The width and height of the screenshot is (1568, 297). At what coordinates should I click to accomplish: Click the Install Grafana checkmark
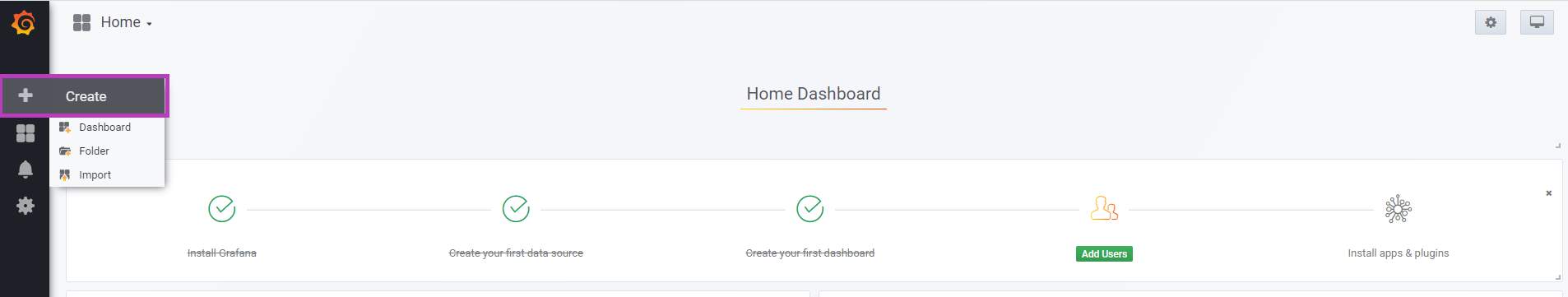222,209
